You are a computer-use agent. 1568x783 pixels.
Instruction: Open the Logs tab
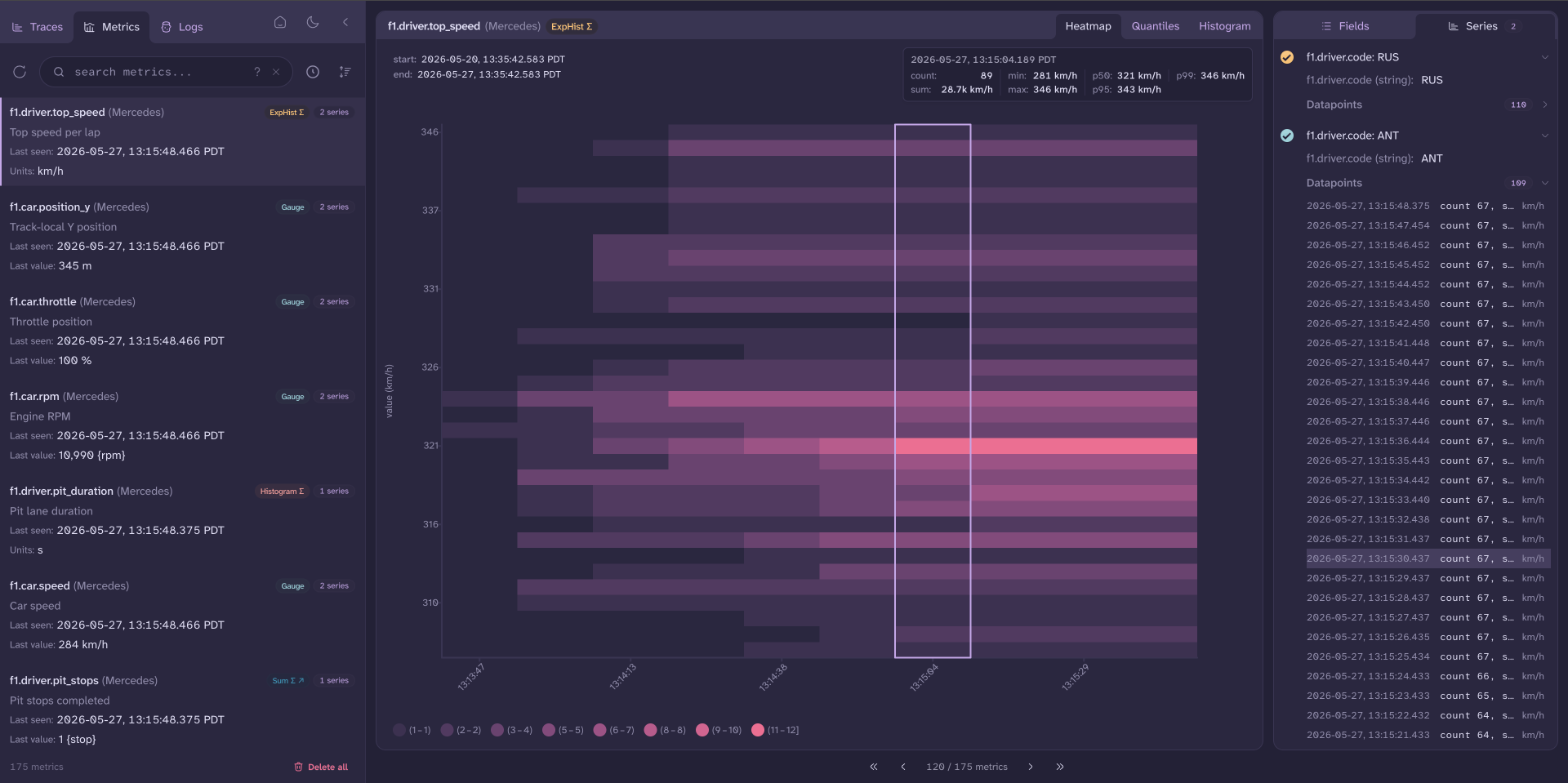tap(181, 27)
